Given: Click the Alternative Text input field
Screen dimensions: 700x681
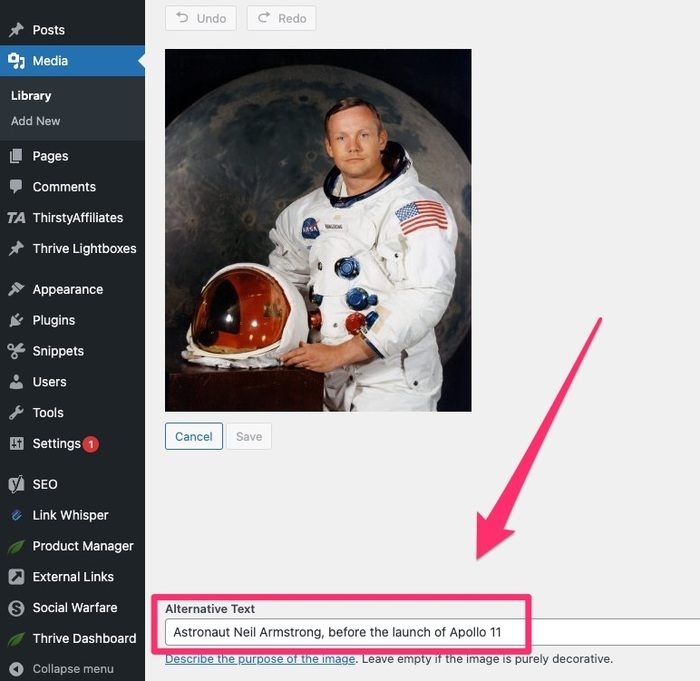Looking at the screenshot, I should [433, 632].
